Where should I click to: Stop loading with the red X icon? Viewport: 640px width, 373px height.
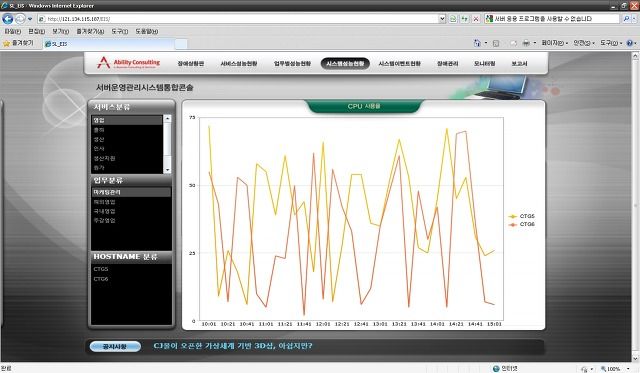[x=476, y=19]
